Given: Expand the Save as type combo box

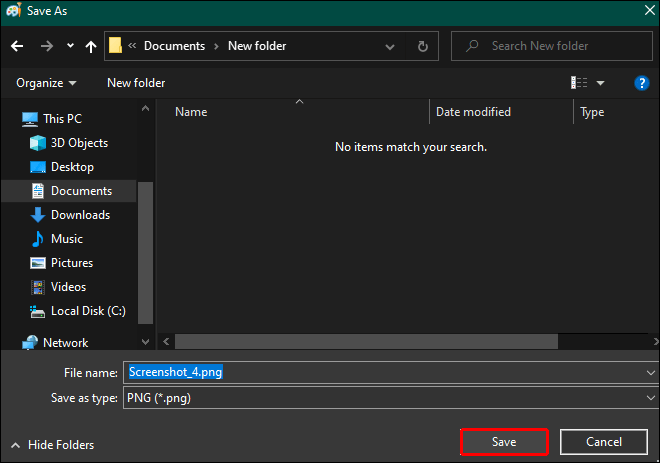Looking at the screenshot, I should [391, 398].
